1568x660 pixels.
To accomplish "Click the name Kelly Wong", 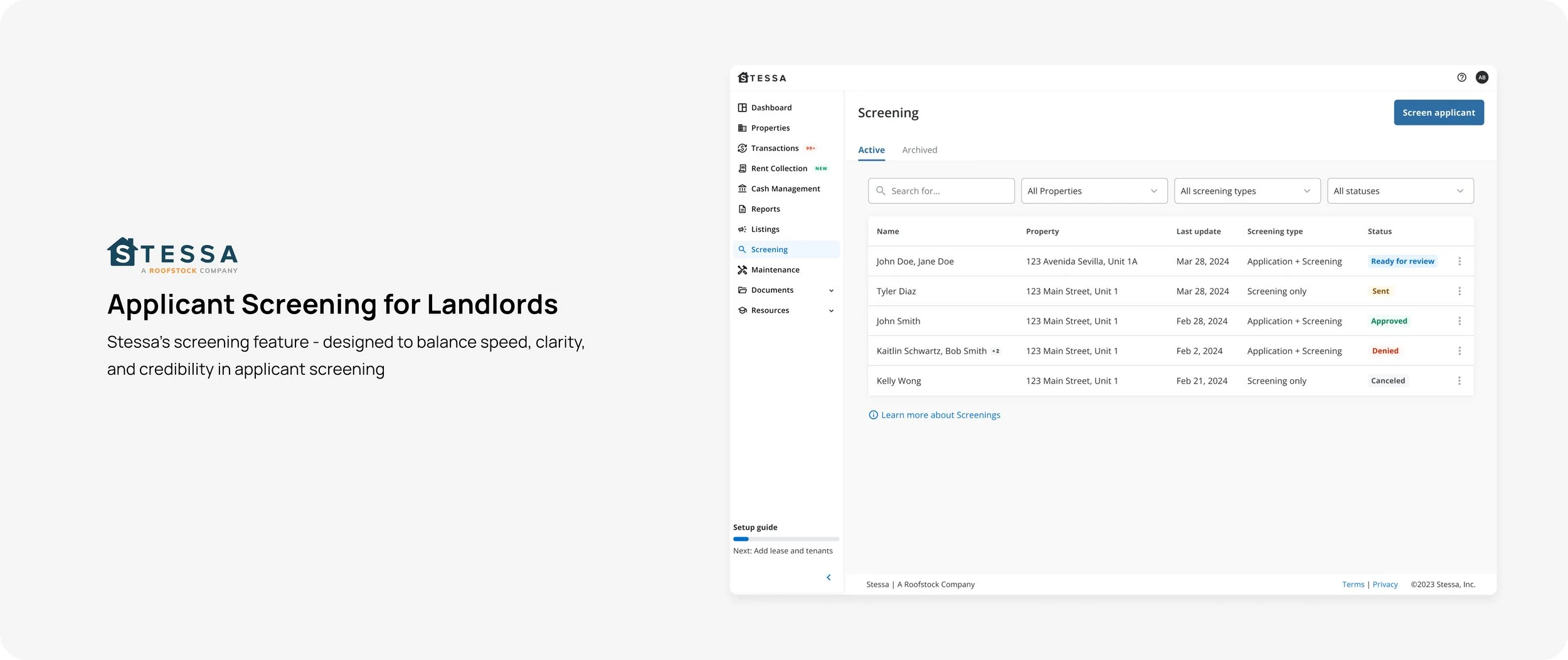I will 899,381.
